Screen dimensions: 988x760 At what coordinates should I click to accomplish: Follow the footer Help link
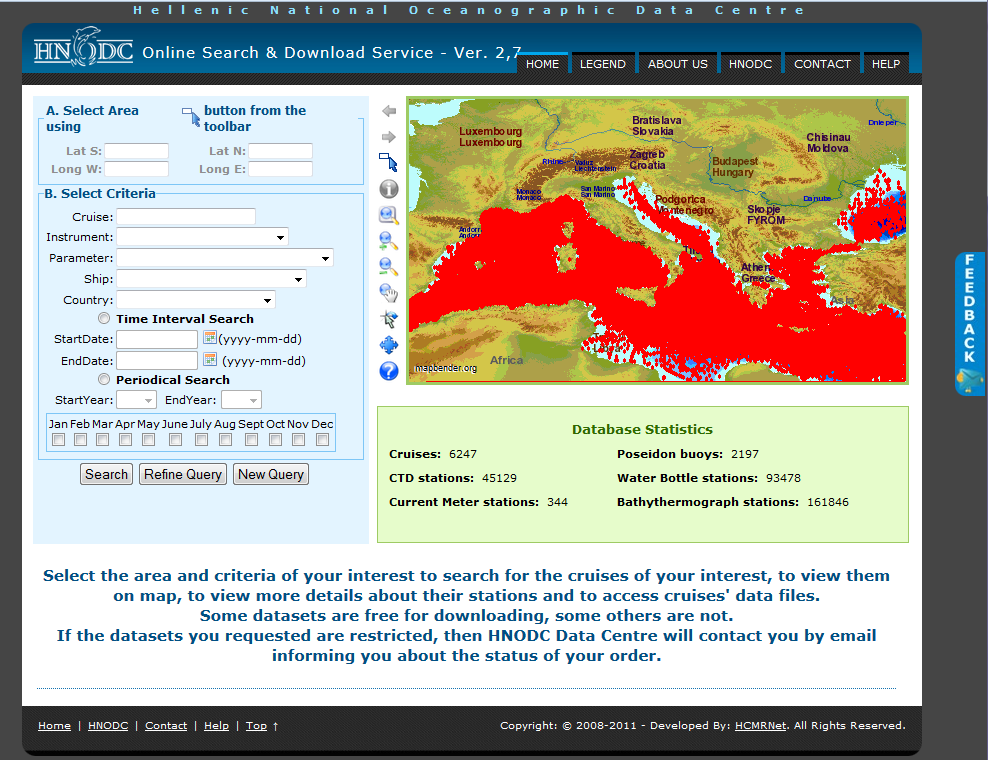coord(216,725)
